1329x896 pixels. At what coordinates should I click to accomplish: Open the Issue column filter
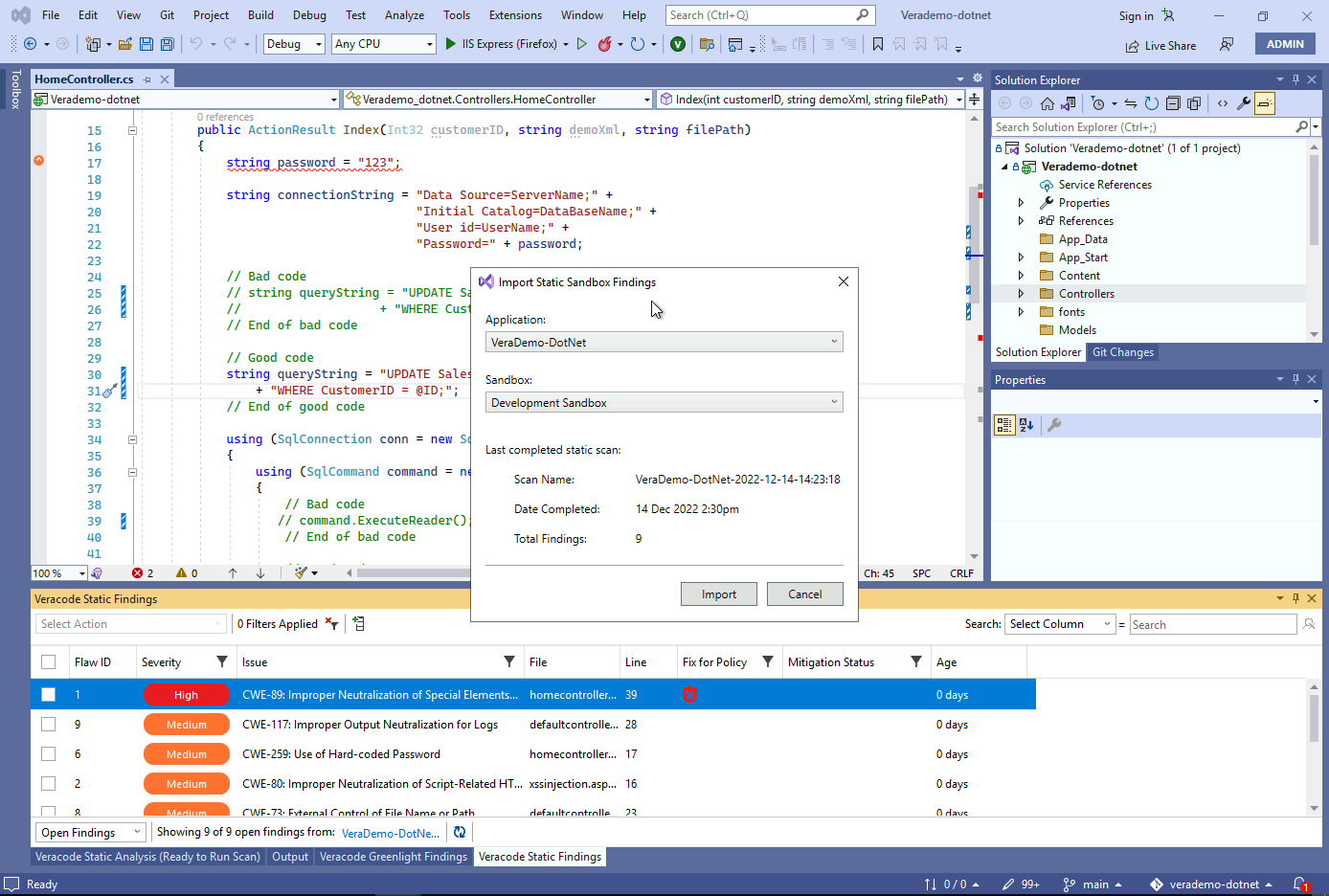tap(509, 661)
